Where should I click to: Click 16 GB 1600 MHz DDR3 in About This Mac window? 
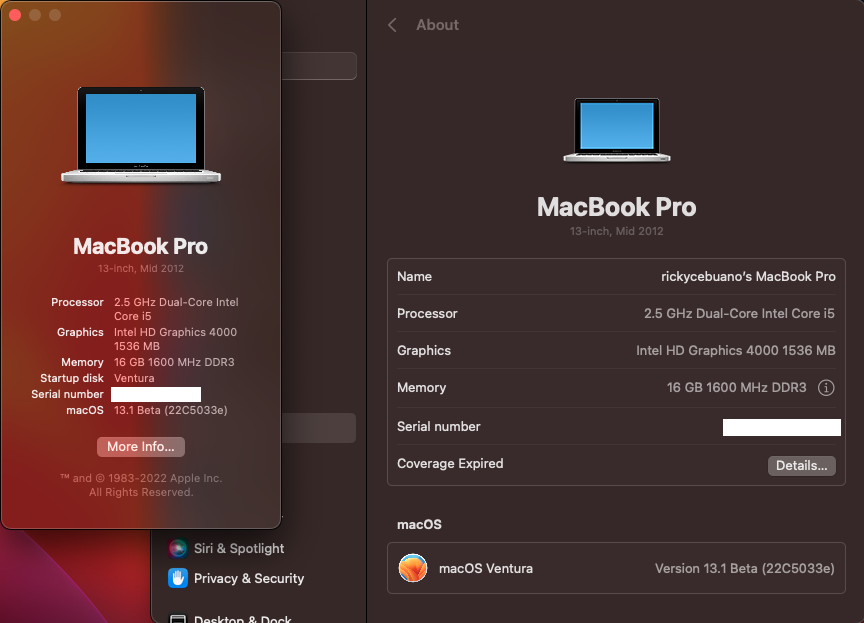coord(174,362)
